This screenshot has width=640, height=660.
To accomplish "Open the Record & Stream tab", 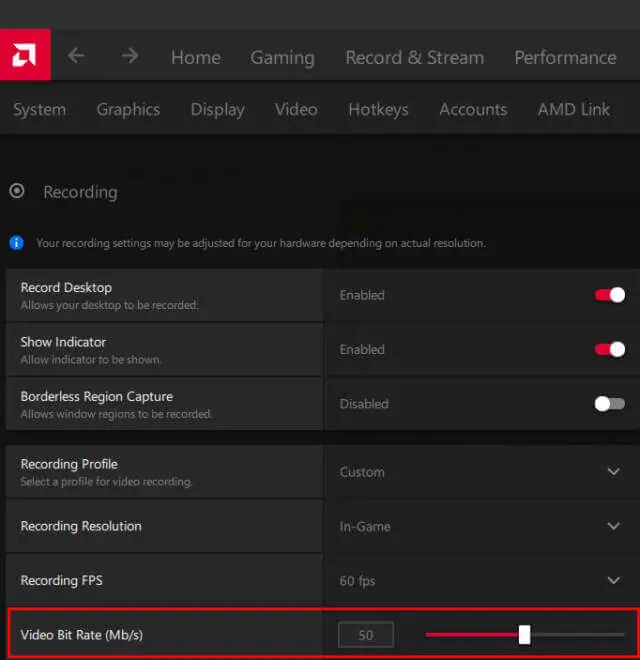I will (x=415, y=58).
